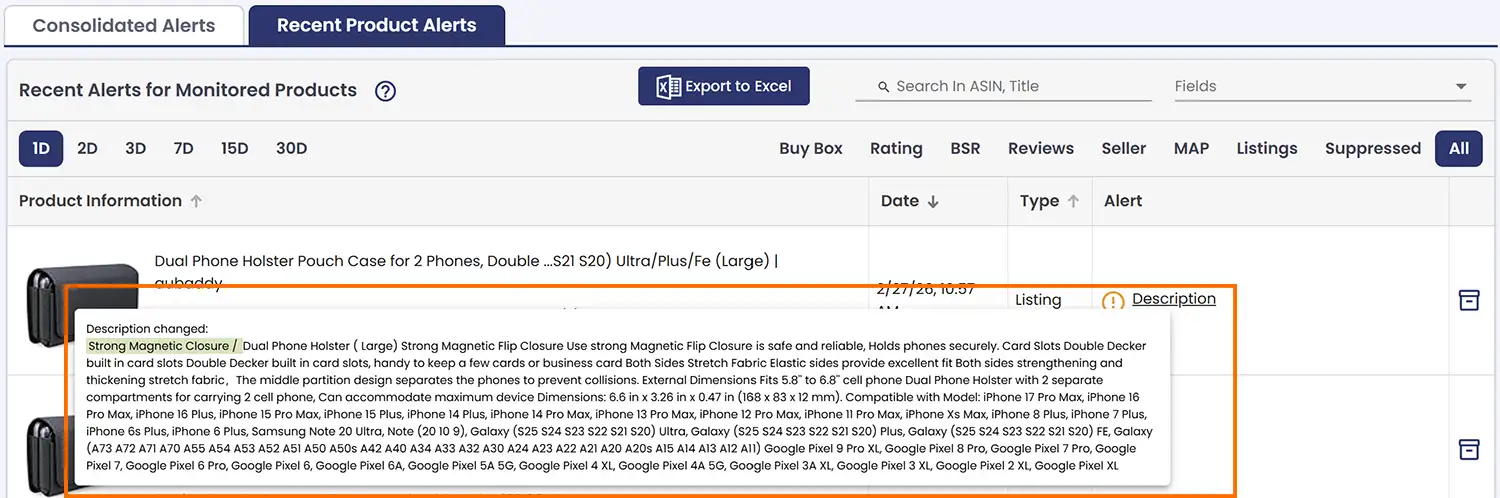
Task: Click the Search in ASIN, Title field
Action: (x=1012, y=86)
